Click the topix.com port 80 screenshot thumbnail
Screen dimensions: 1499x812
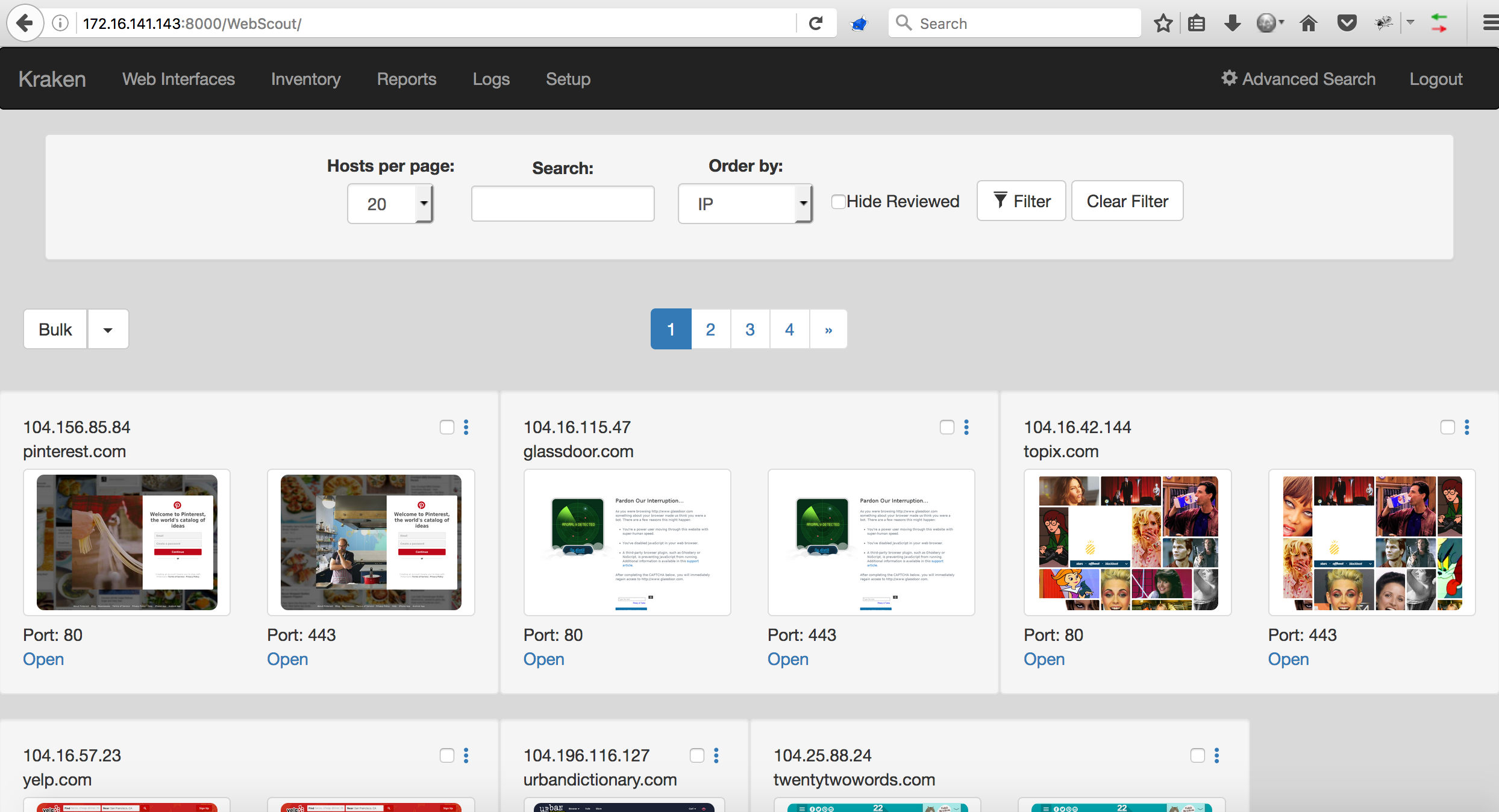(1127, 542)
